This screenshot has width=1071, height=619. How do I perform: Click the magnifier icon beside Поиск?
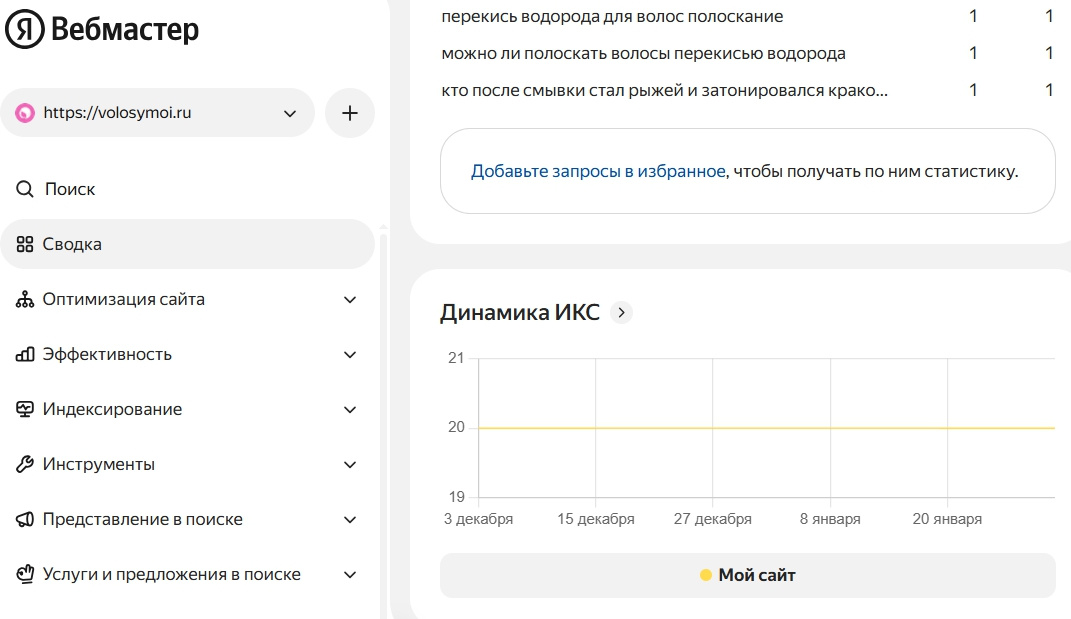pyautogui.click(x=25, y=189)
